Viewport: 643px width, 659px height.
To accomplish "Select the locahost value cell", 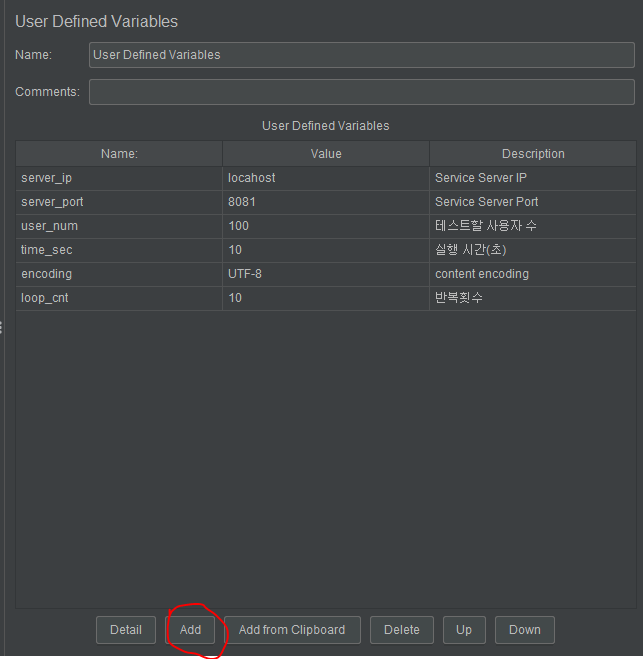I will point(326,178).
